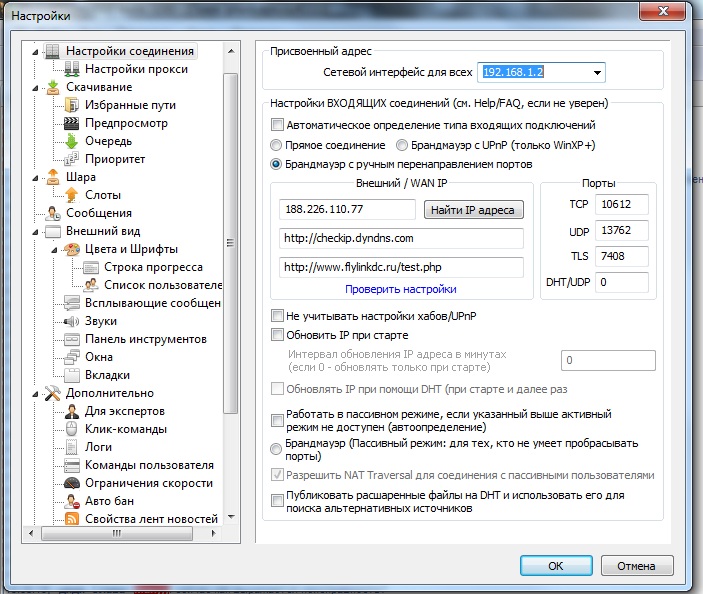Click the Список пользователей icon
This screenshot has width=703, height=594.
pos(91,285)
